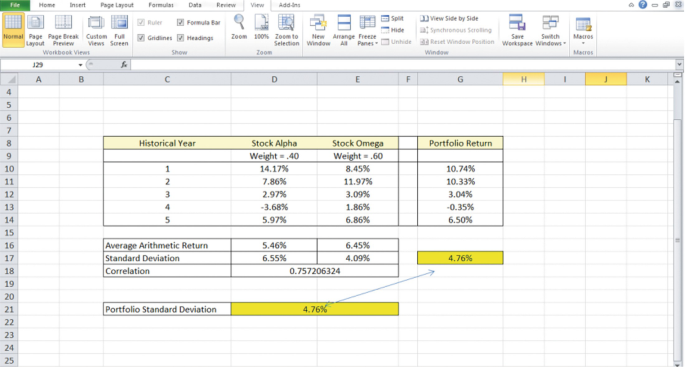Select the Average Arithmetic Return label
This screenshot has height=367, width=685.
[x=167, y=246]
